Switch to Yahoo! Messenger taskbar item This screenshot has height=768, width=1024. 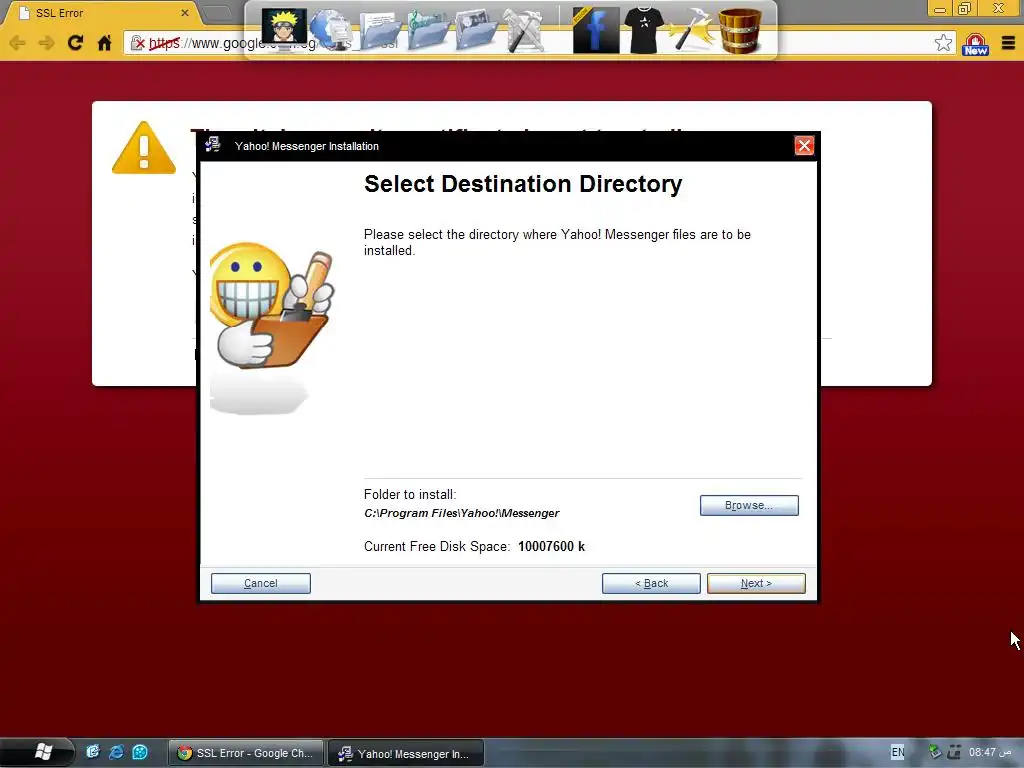pos(405,753)
